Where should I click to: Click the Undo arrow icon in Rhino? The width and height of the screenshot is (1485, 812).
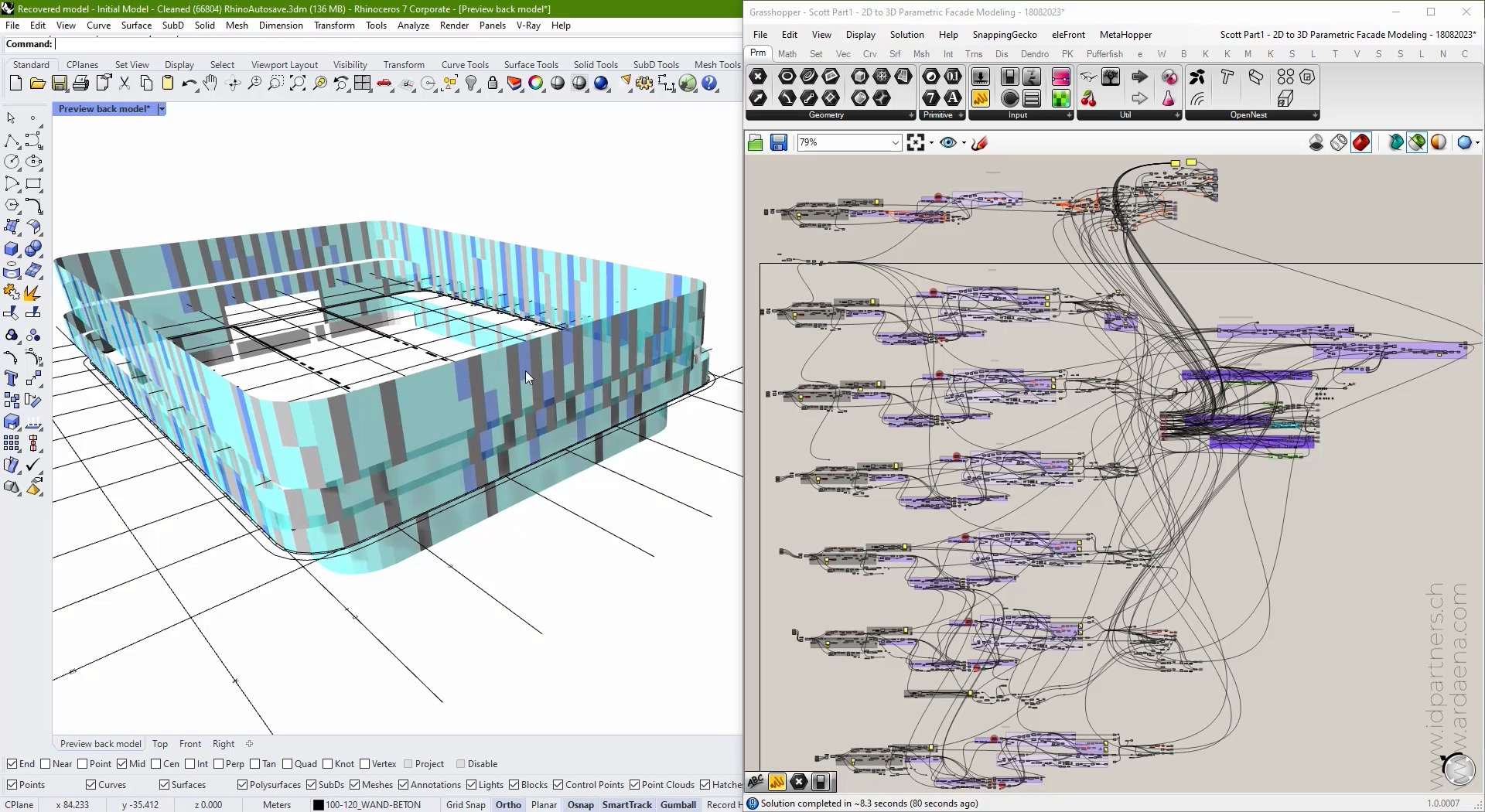tap(189, 84)
